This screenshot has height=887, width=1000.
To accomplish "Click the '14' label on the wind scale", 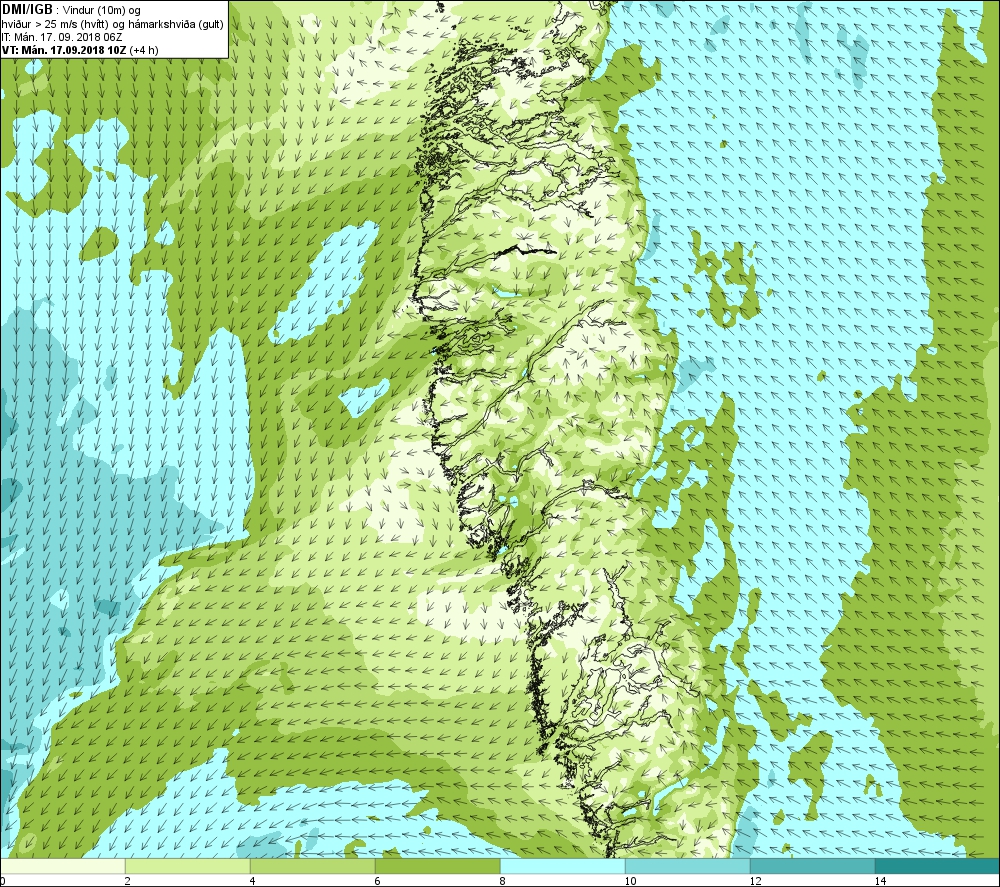I will click(879, 881).
